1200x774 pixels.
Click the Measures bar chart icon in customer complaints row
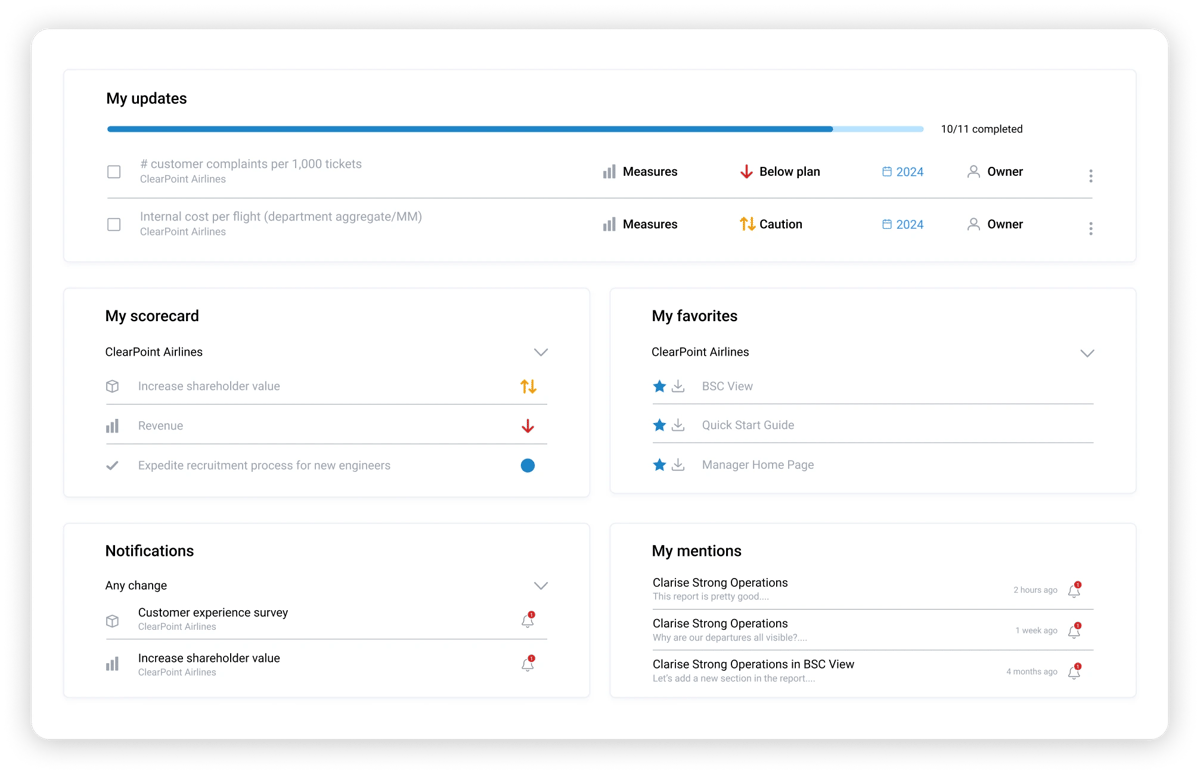[609, 172]
